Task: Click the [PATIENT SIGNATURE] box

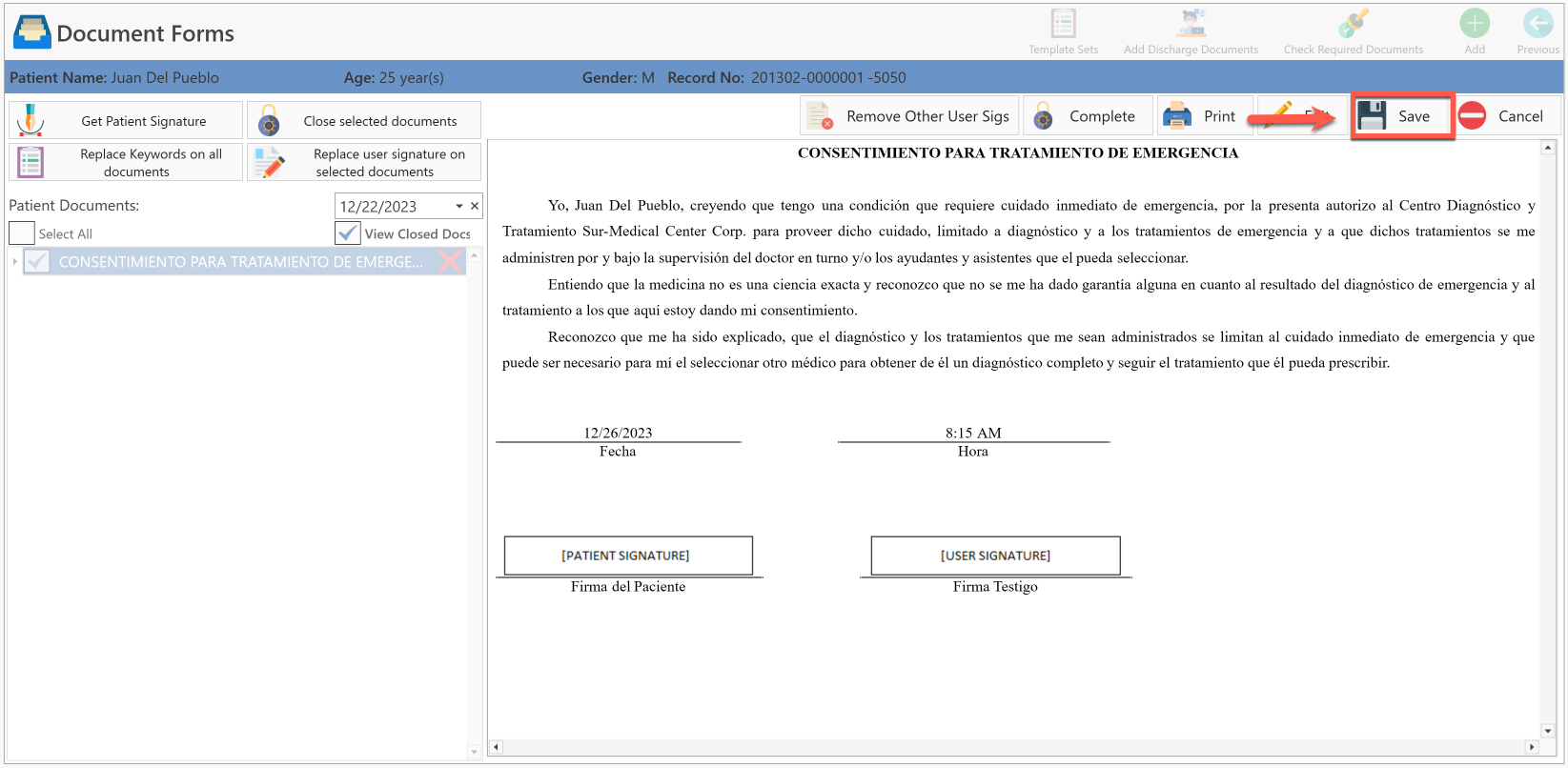Action: (628, 556)
